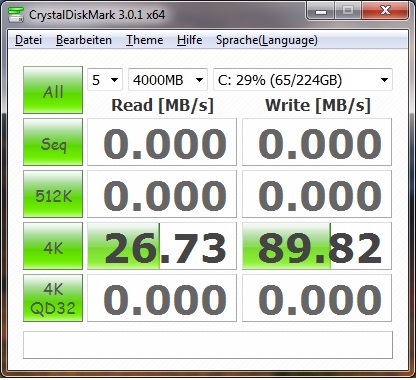Run all benchmarks with the All button
The width and height of the screenshot is (420, 380).
pos(53,90)
